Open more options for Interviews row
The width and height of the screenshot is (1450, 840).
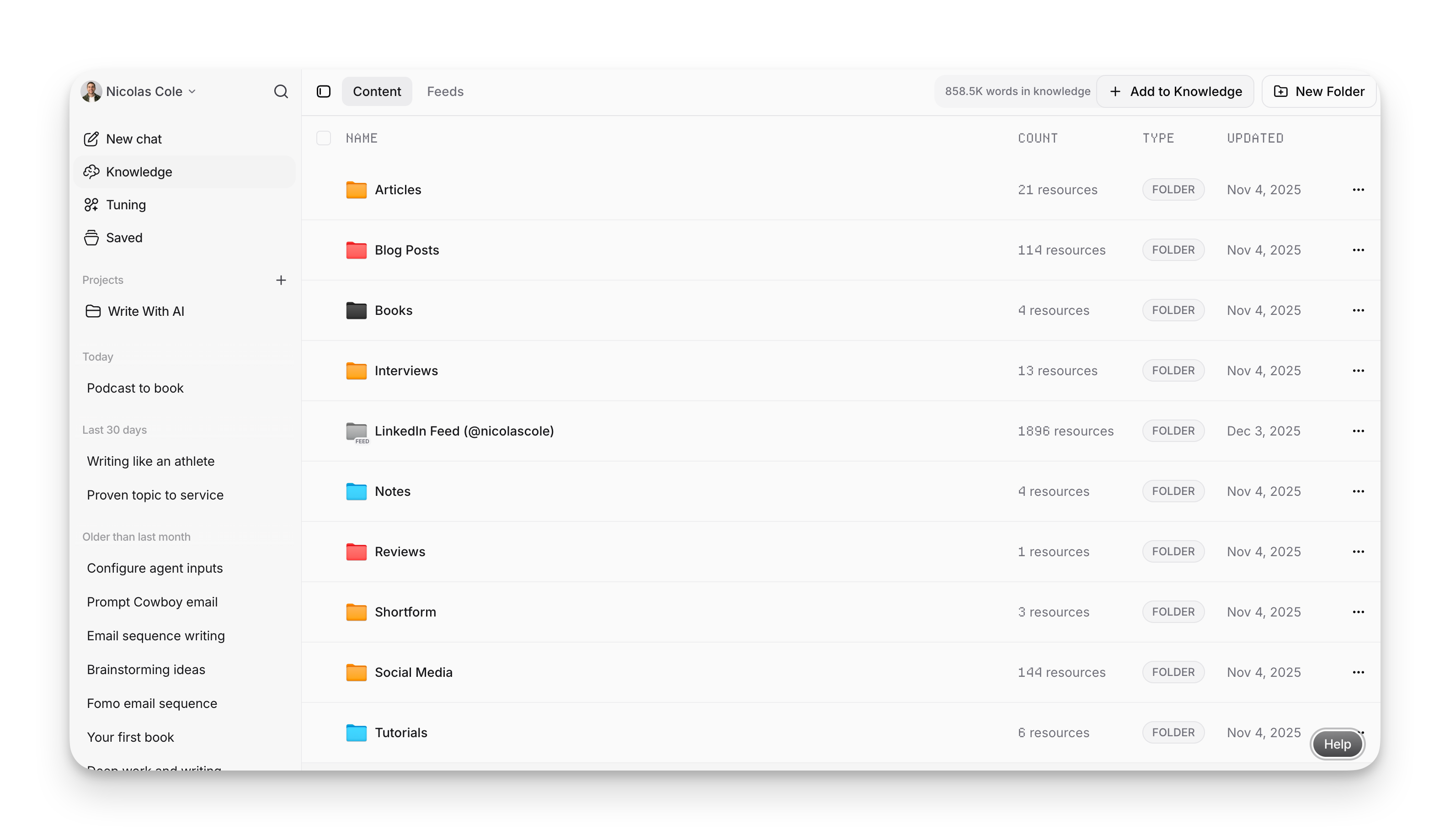pyautogui.click(x=1358, y=371)
